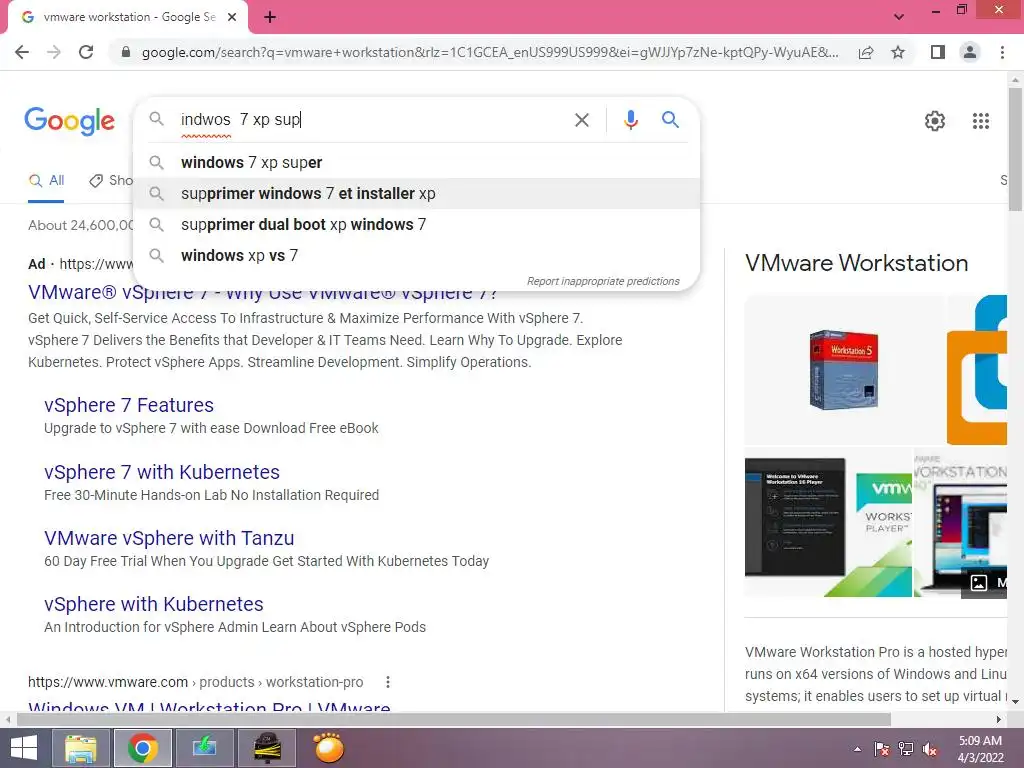Choose suggestion 'supprimer dual boot xp windows 7'

click(416, 225)
